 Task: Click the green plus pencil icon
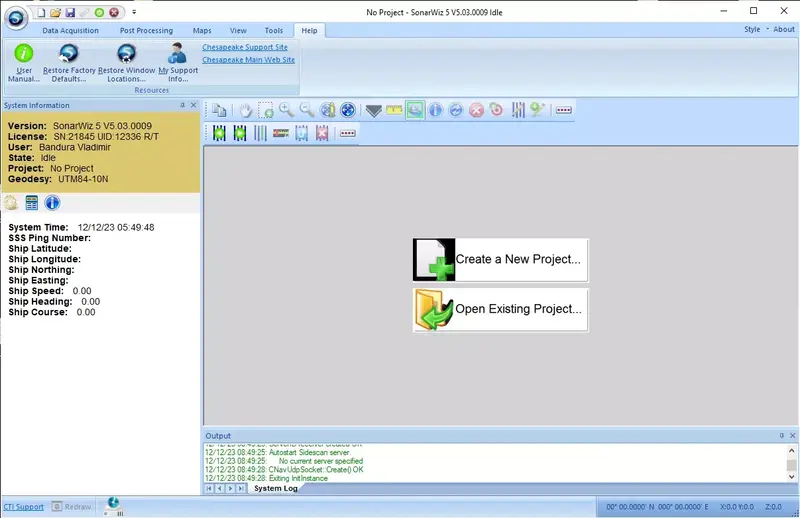tap(538, 110)
